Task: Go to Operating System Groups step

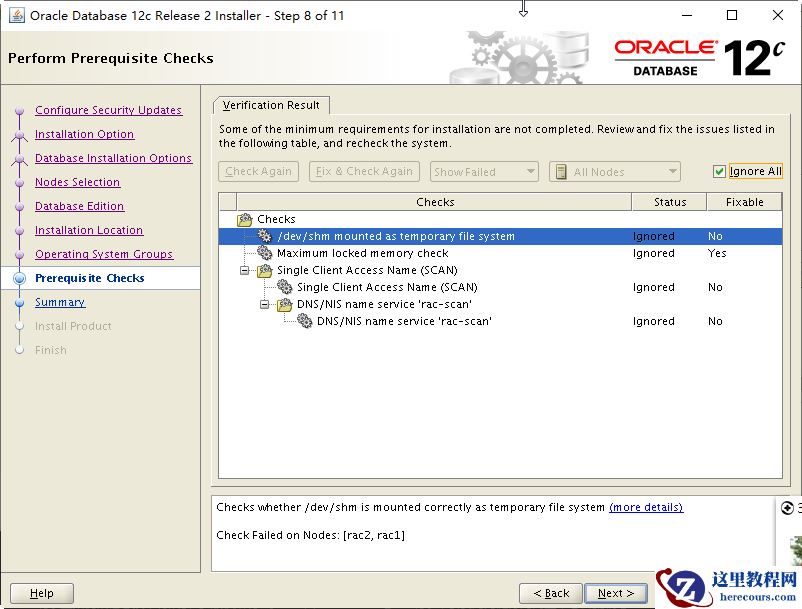Action: [x=104, y=254]
